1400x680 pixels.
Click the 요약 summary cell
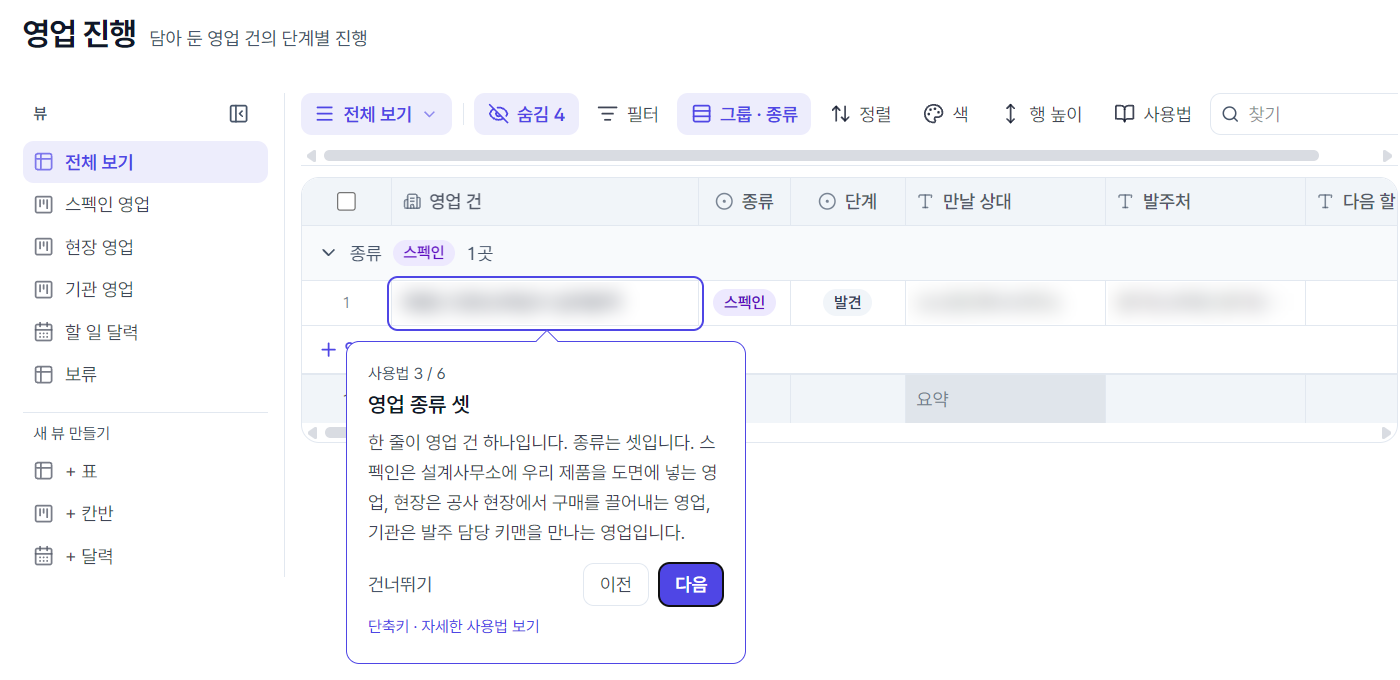click(1005, 399)
